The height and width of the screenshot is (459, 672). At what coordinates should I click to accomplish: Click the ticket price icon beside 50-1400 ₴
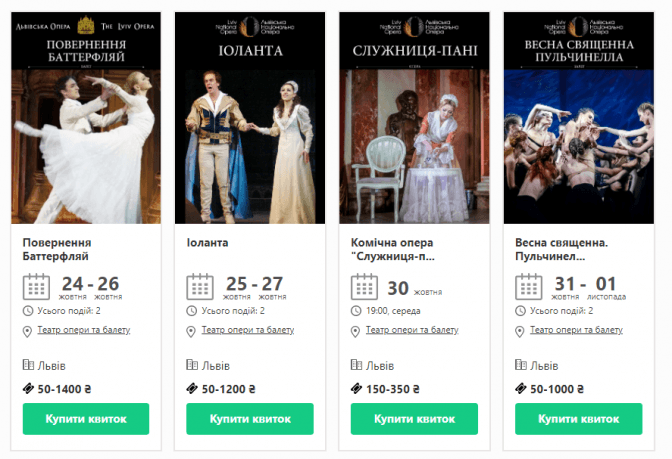28,389
